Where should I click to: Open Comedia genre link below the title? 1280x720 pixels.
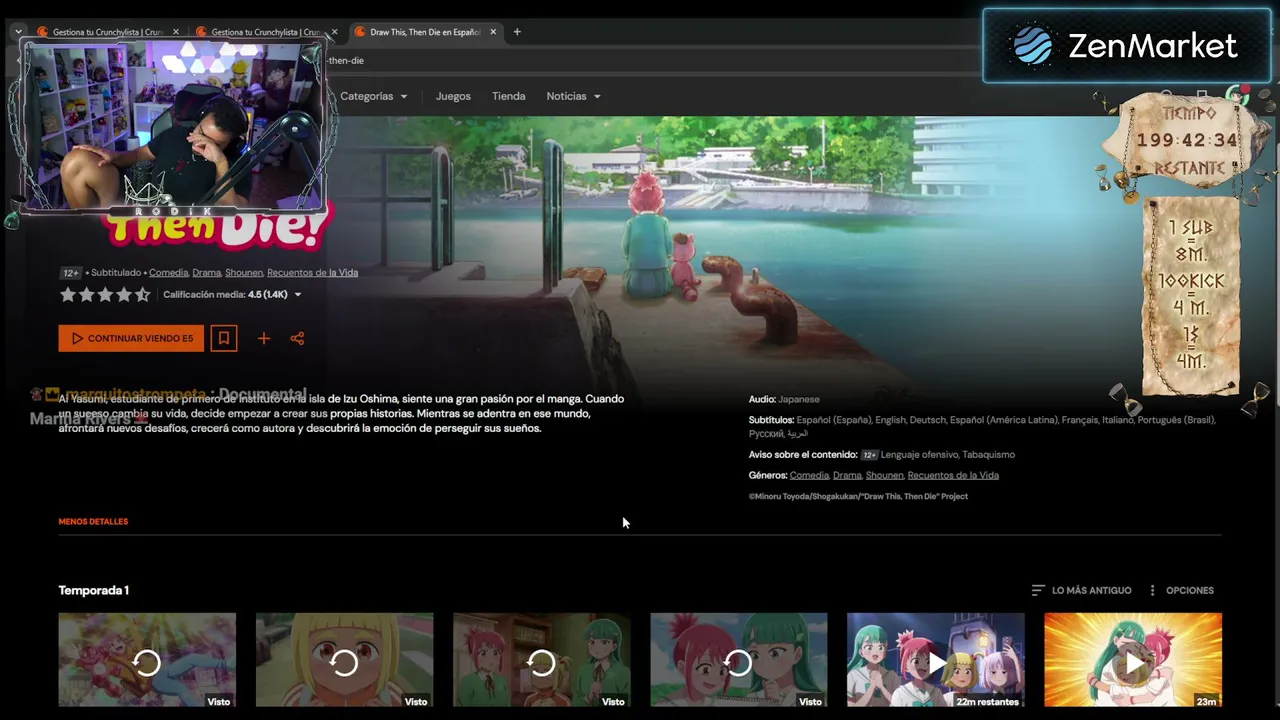168,272
